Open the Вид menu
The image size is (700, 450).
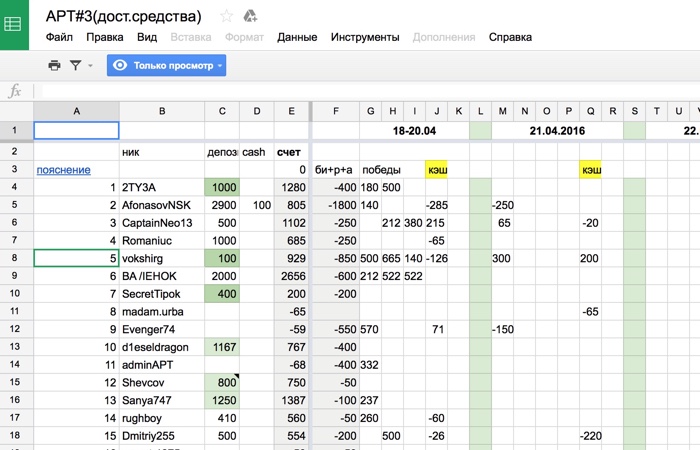pyautogui.click(x=147, y=37)
